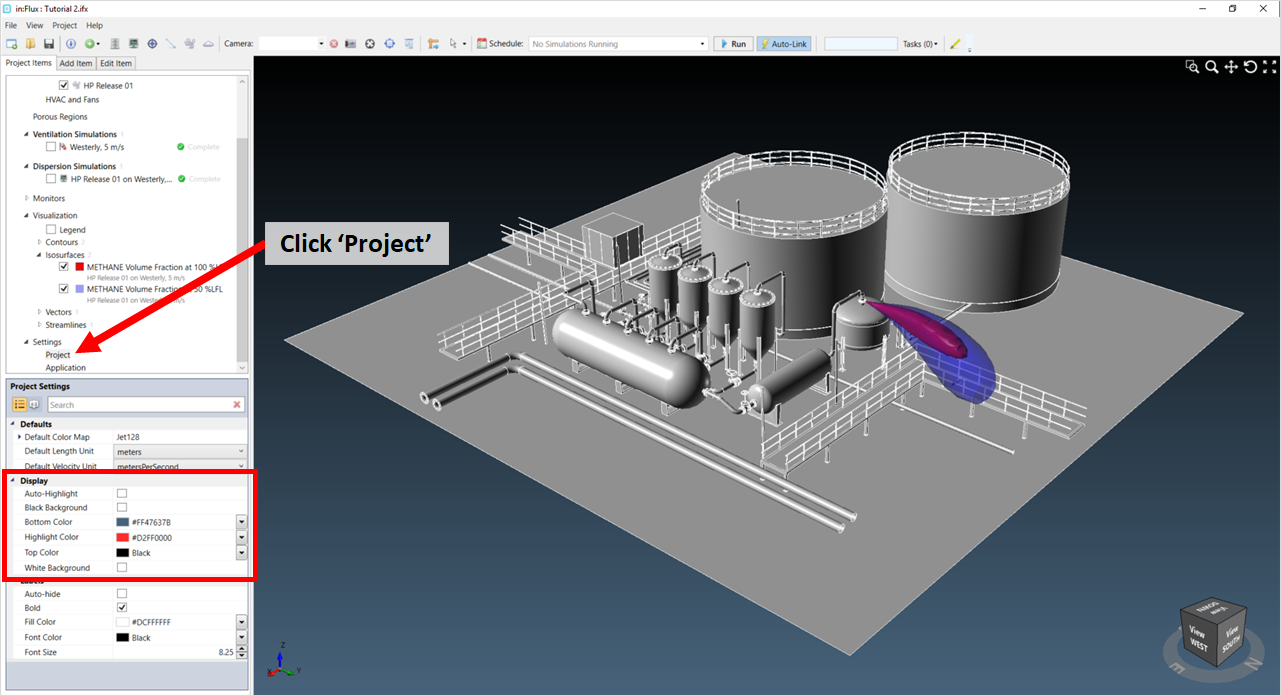Click the Pan tool in the viewport toolbar
The height and width of the screenshot is (696, 1281).
(1231, 66)
